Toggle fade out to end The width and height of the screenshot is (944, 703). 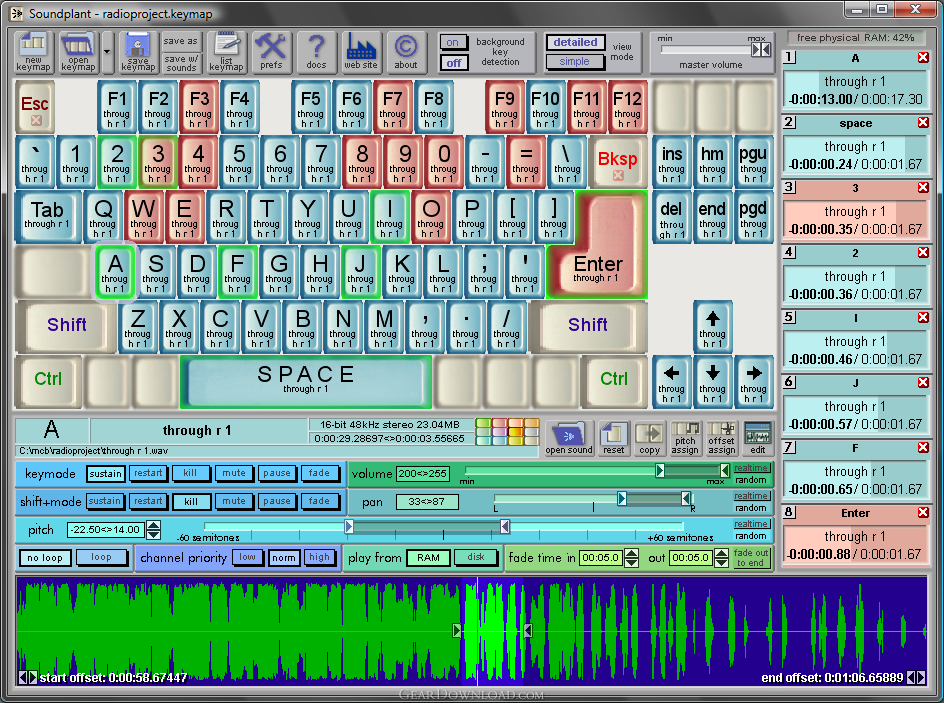[751, 558]
